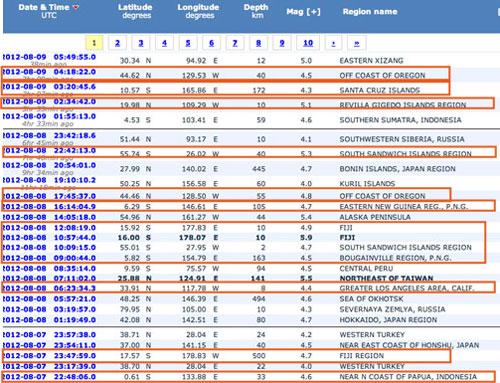Click bold region NORTHEAST OF TAIWAN
The image size is (500, 383).
click(386, 278)
